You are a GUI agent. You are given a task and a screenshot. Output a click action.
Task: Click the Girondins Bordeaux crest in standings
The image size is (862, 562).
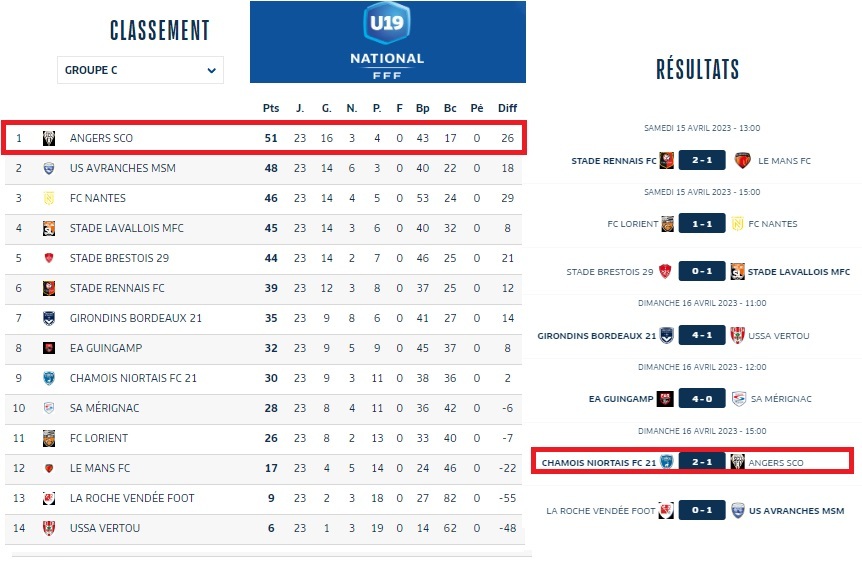(48, 318)
